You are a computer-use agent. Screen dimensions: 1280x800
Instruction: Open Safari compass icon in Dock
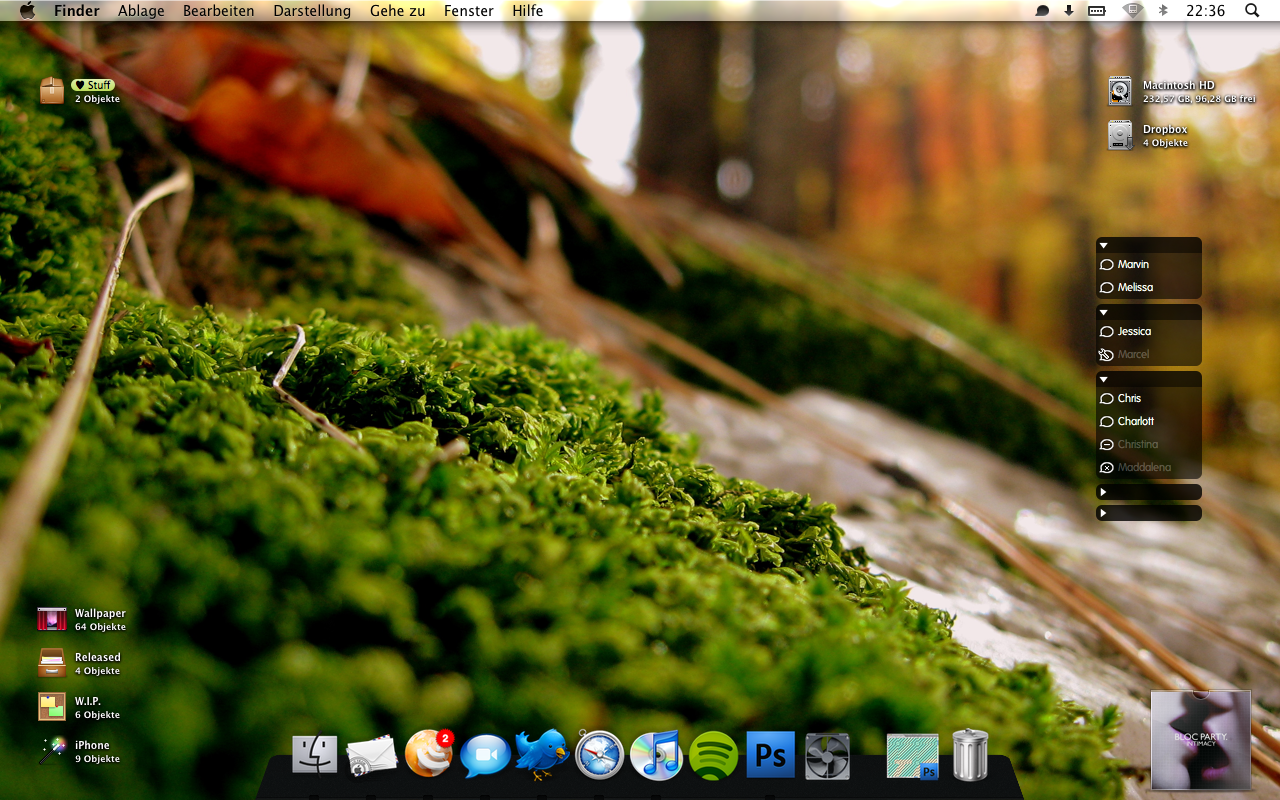pos(600,755)
